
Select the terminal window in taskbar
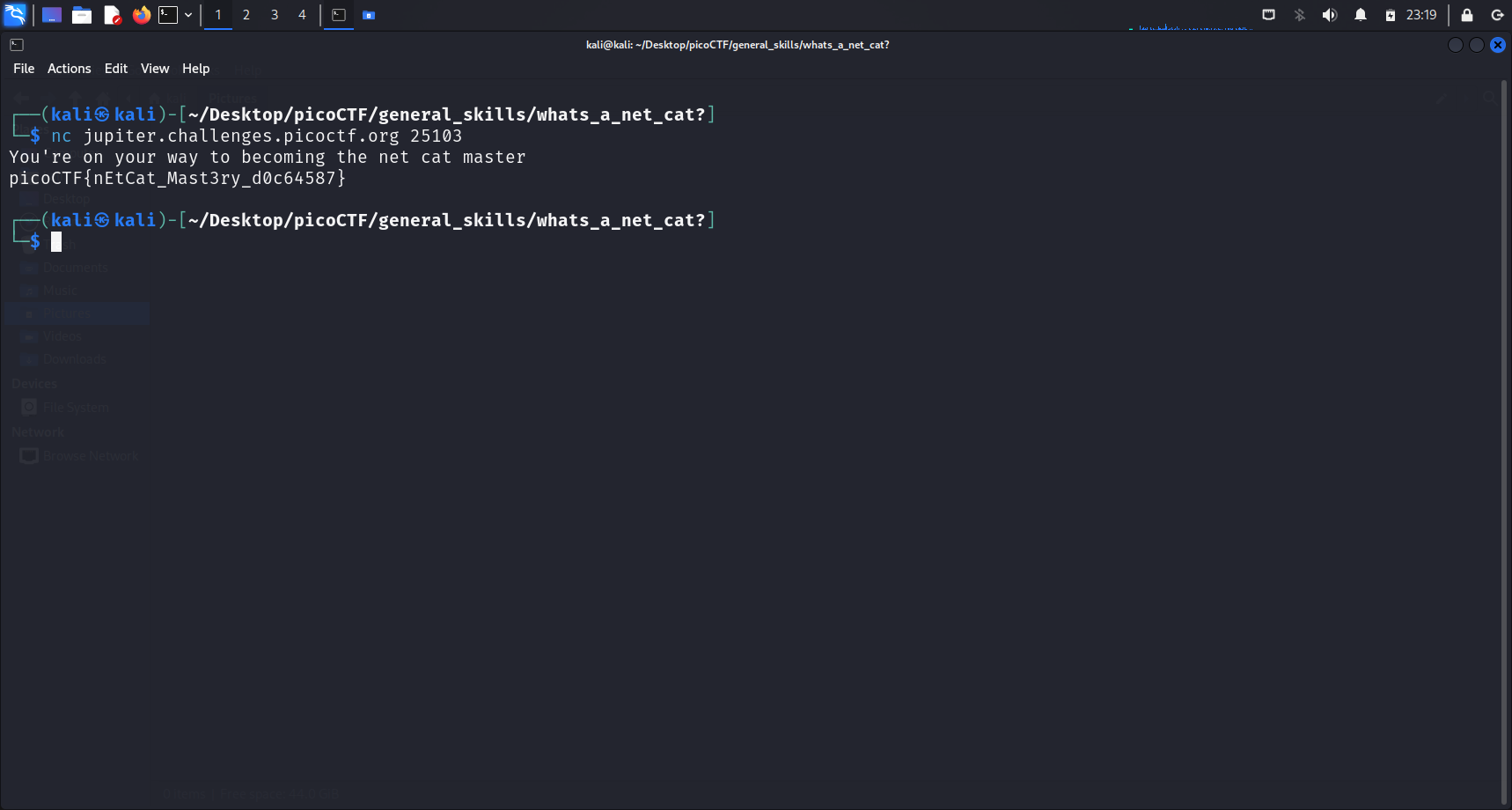coord(339,15)
